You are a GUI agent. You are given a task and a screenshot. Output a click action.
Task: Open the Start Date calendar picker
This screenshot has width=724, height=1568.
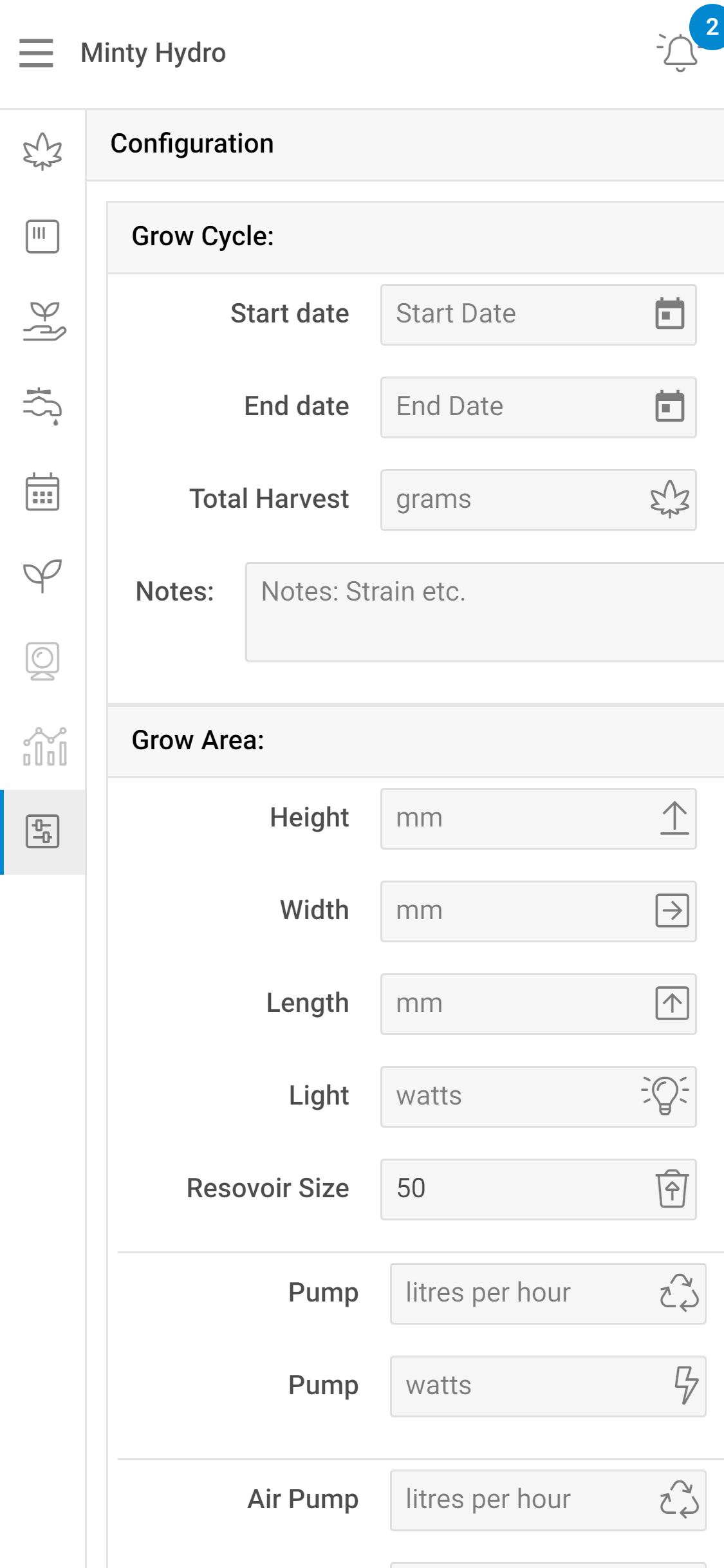[669, 314]
